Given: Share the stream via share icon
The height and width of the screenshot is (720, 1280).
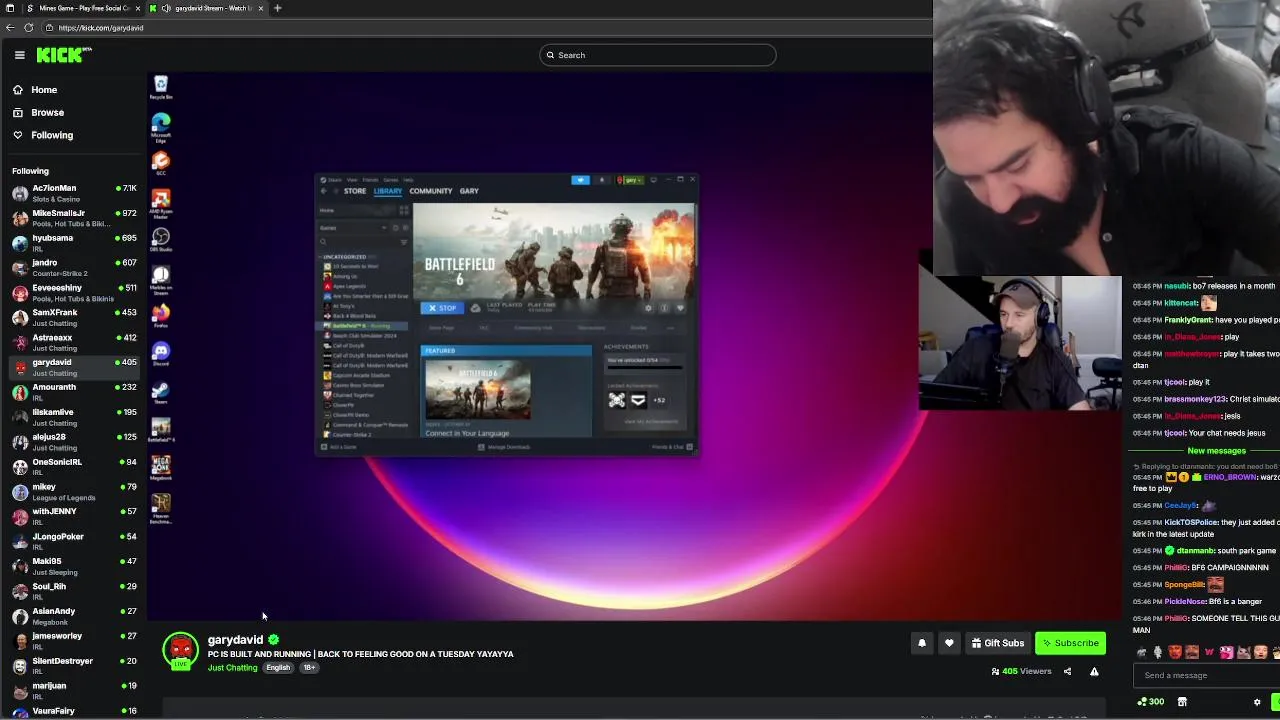Looking at the screenshot, I should [1067, 671].
